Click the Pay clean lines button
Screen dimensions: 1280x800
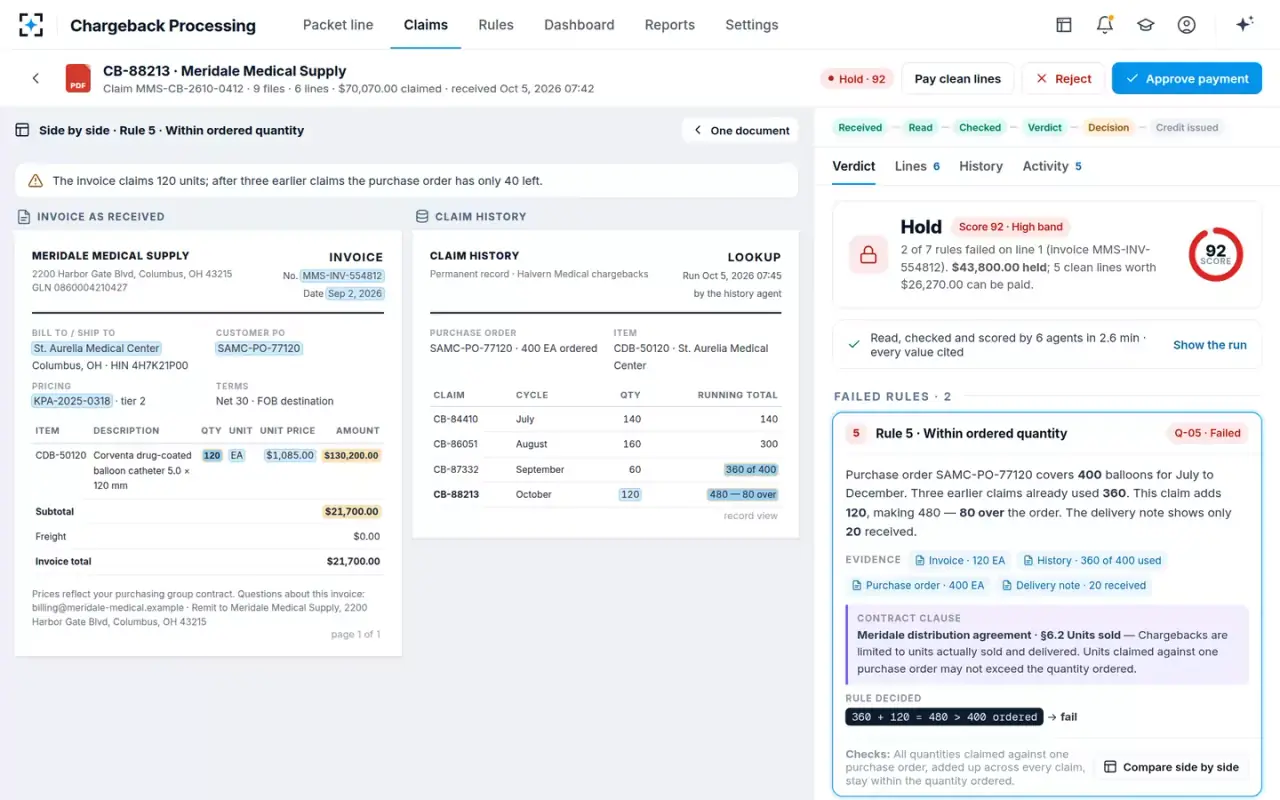[x=958, y=79]
